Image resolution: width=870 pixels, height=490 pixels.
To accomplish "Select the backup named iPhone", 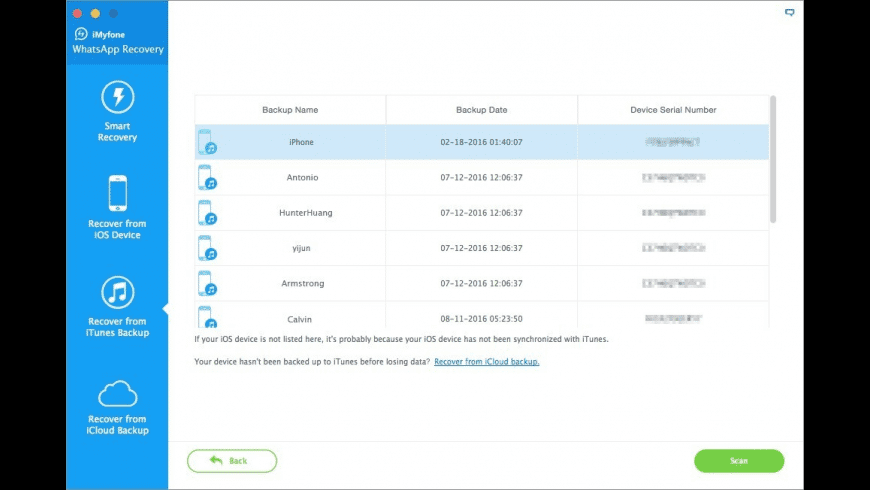I will point(301,142).
